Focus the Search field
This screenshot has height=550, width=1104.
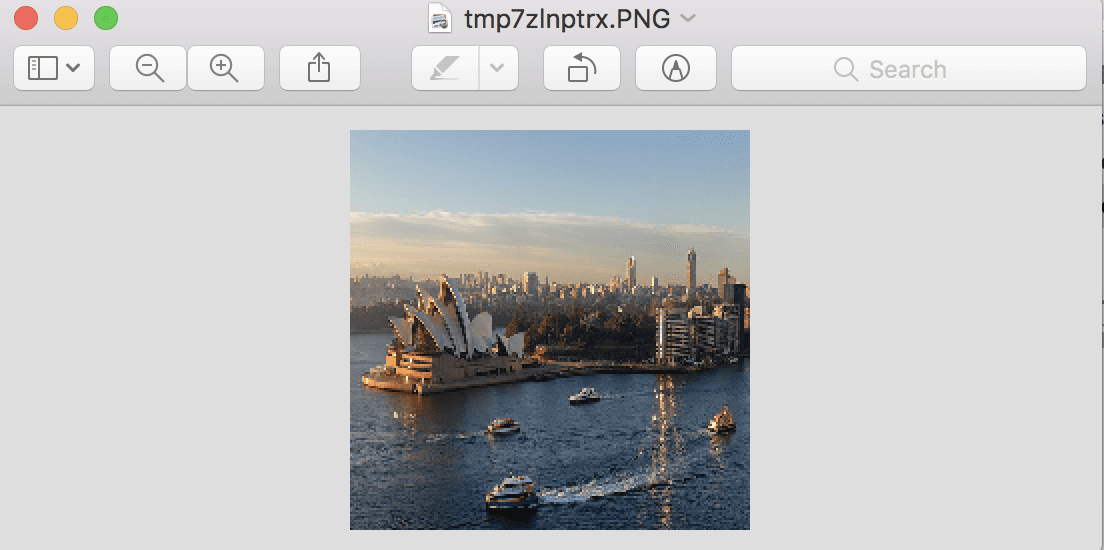tap(909, 68)
